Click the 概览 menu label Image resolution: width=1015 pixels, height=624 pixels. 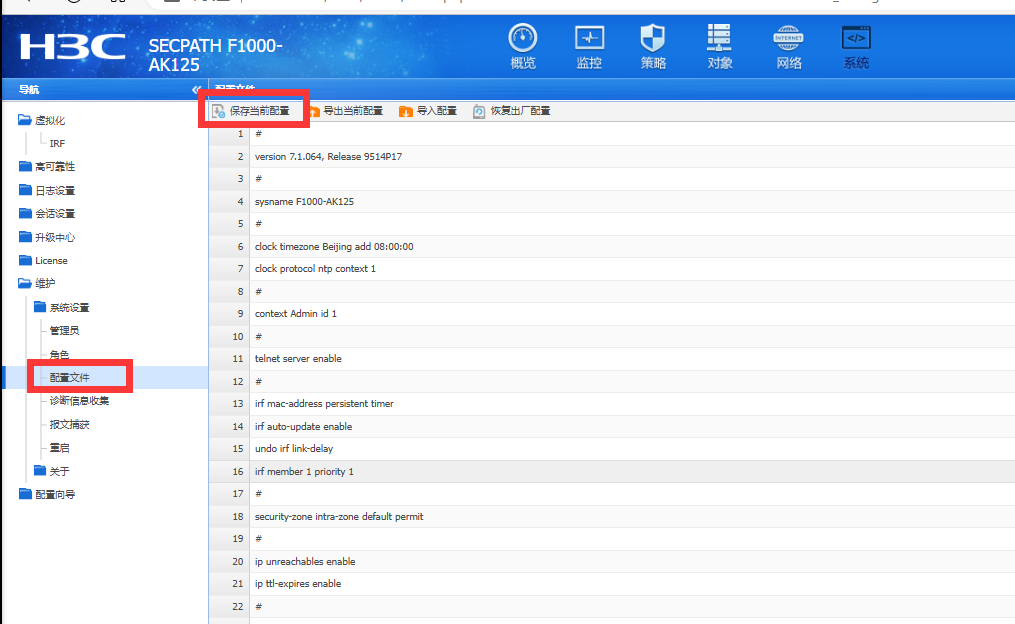pyautogui.click(x=523, y=63)
